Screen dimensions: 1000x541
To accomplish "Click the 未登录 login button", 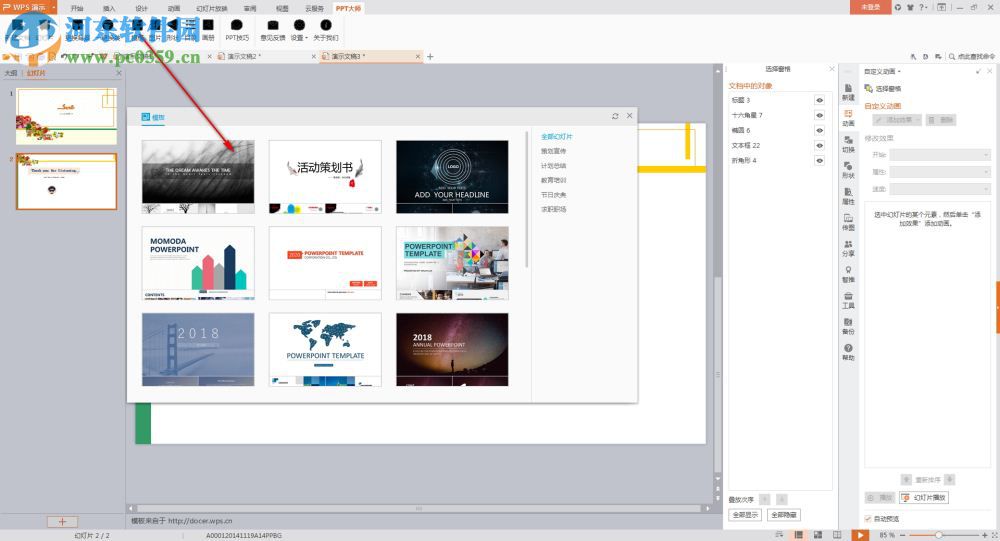I will [x=870, y=7].
